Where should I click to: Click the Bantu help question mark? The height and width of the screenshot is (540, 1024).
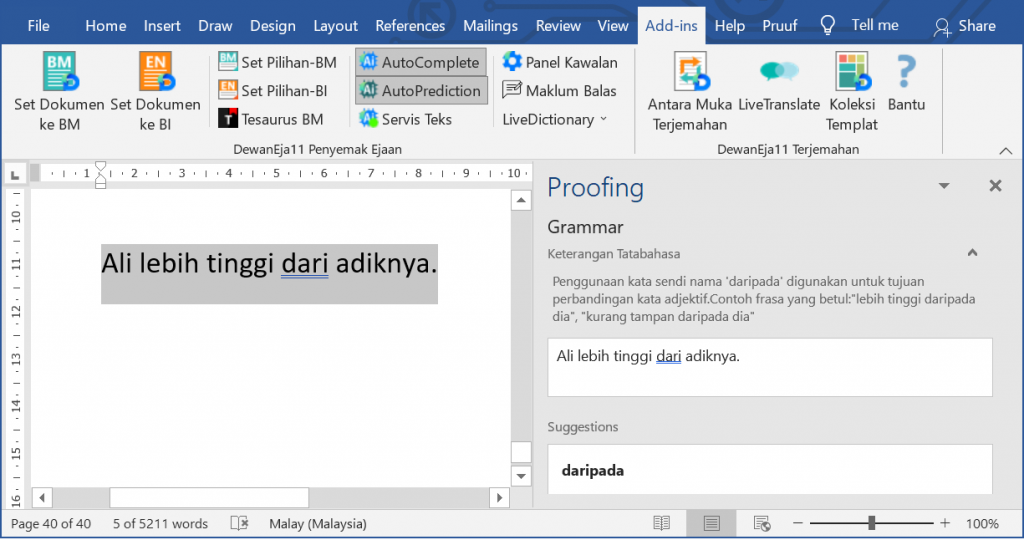(906, 72)
